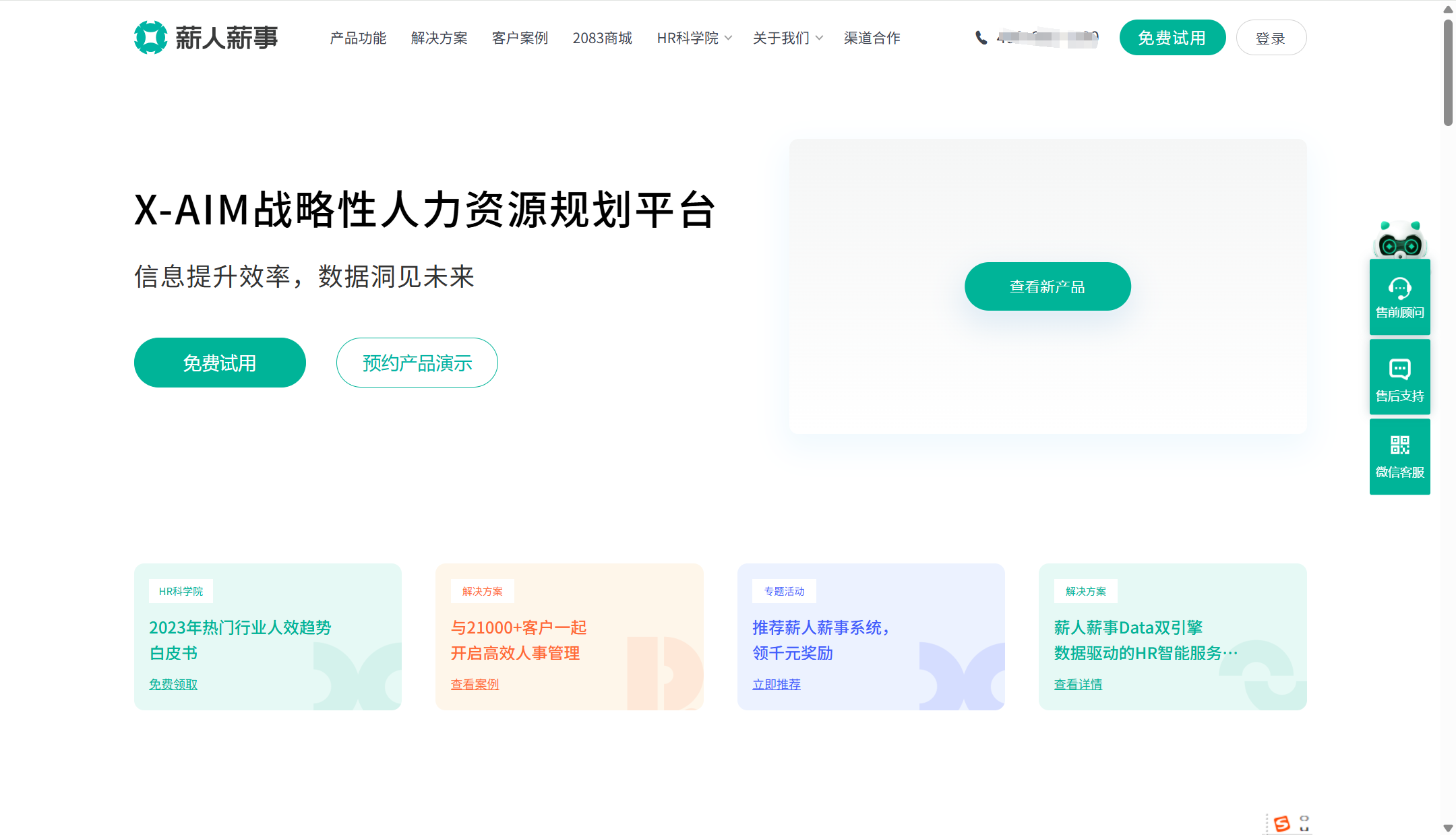Screen dimensions: 1456x835
Task: Click the 登录 button
Action: click(1271, 38)
